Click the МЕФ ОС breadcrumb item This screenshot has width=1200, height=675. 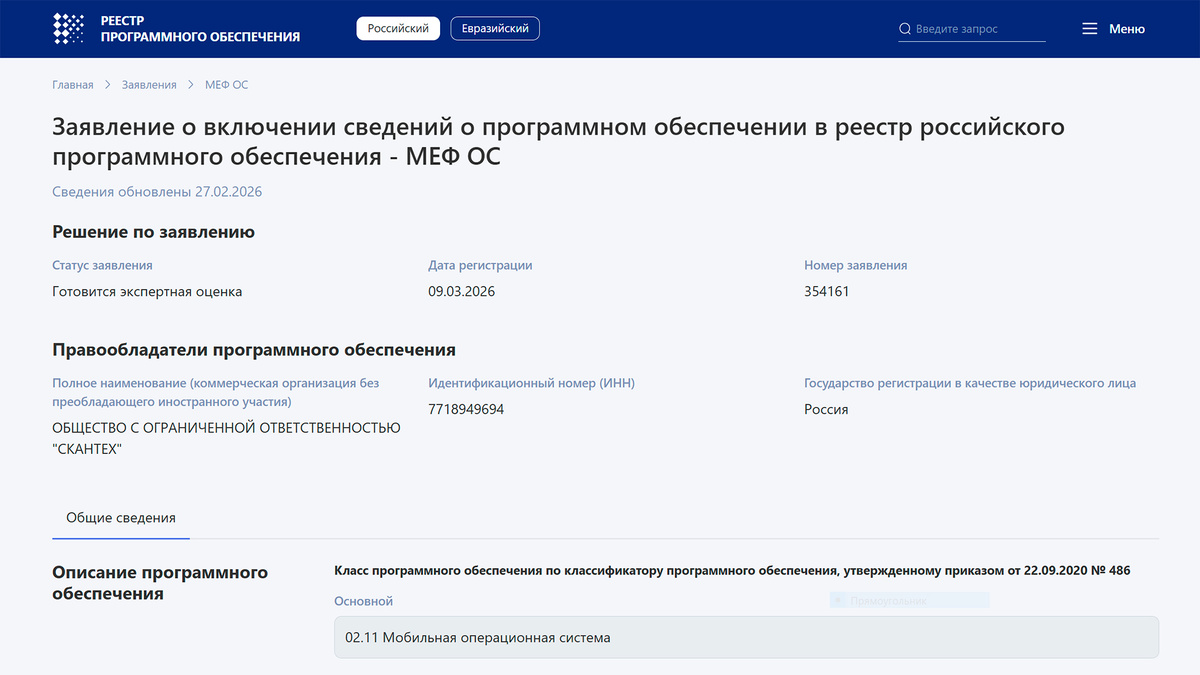pyautogui.click(x=226, y=85)
